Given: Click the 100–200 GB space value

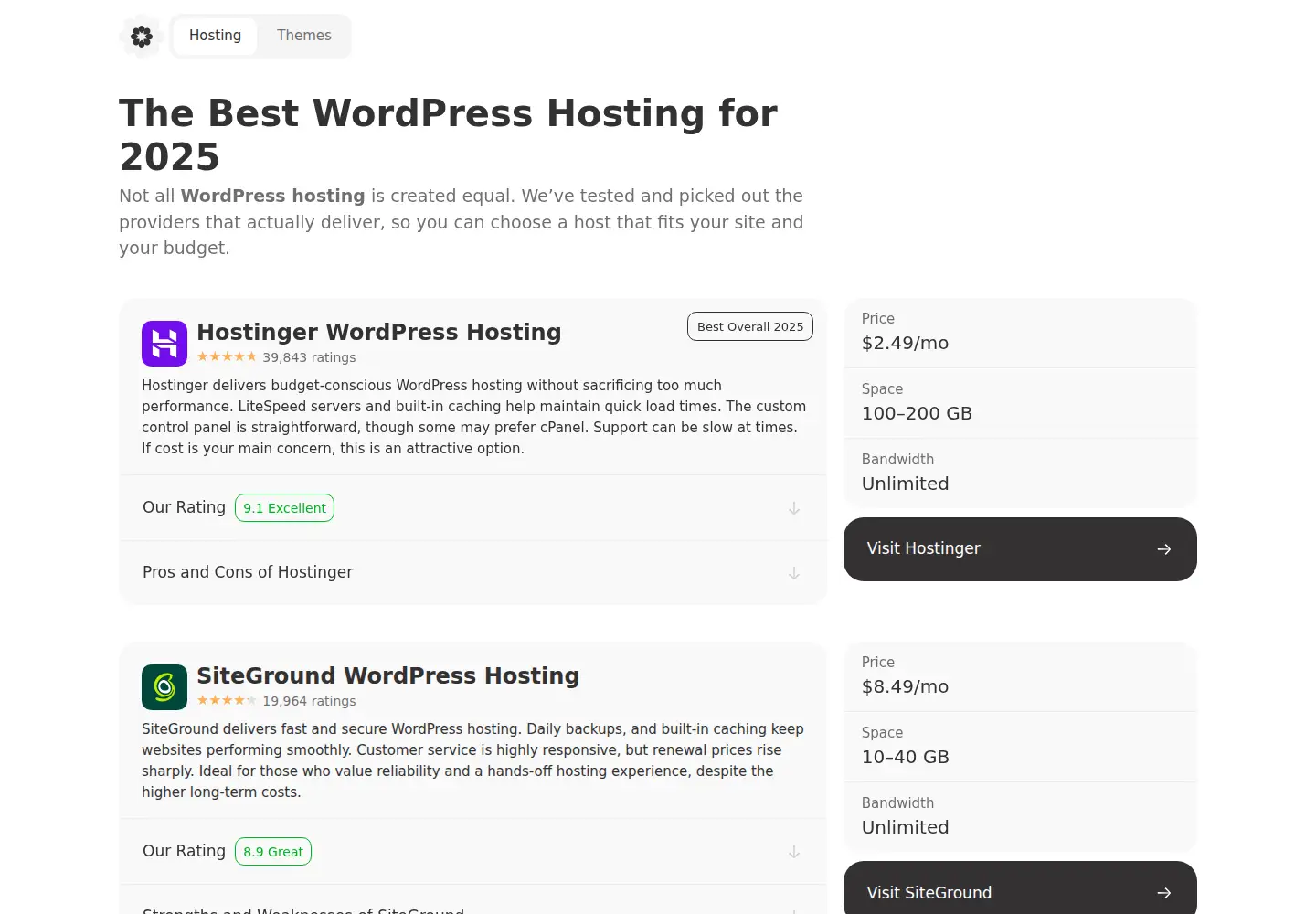Looking at the screenshot, I should click(x=917, y=413).
